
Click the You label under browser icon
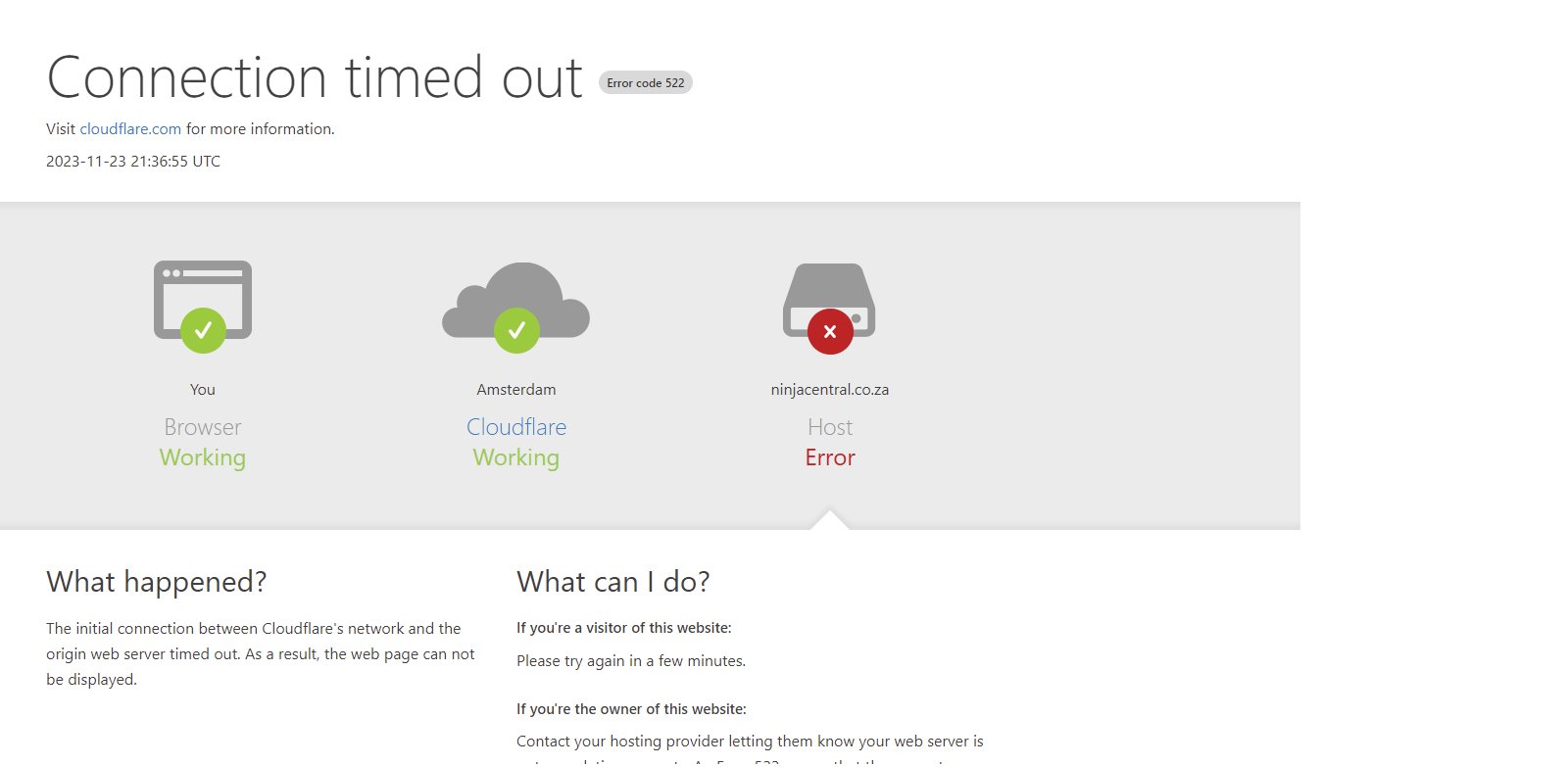[x=203, y=390]
